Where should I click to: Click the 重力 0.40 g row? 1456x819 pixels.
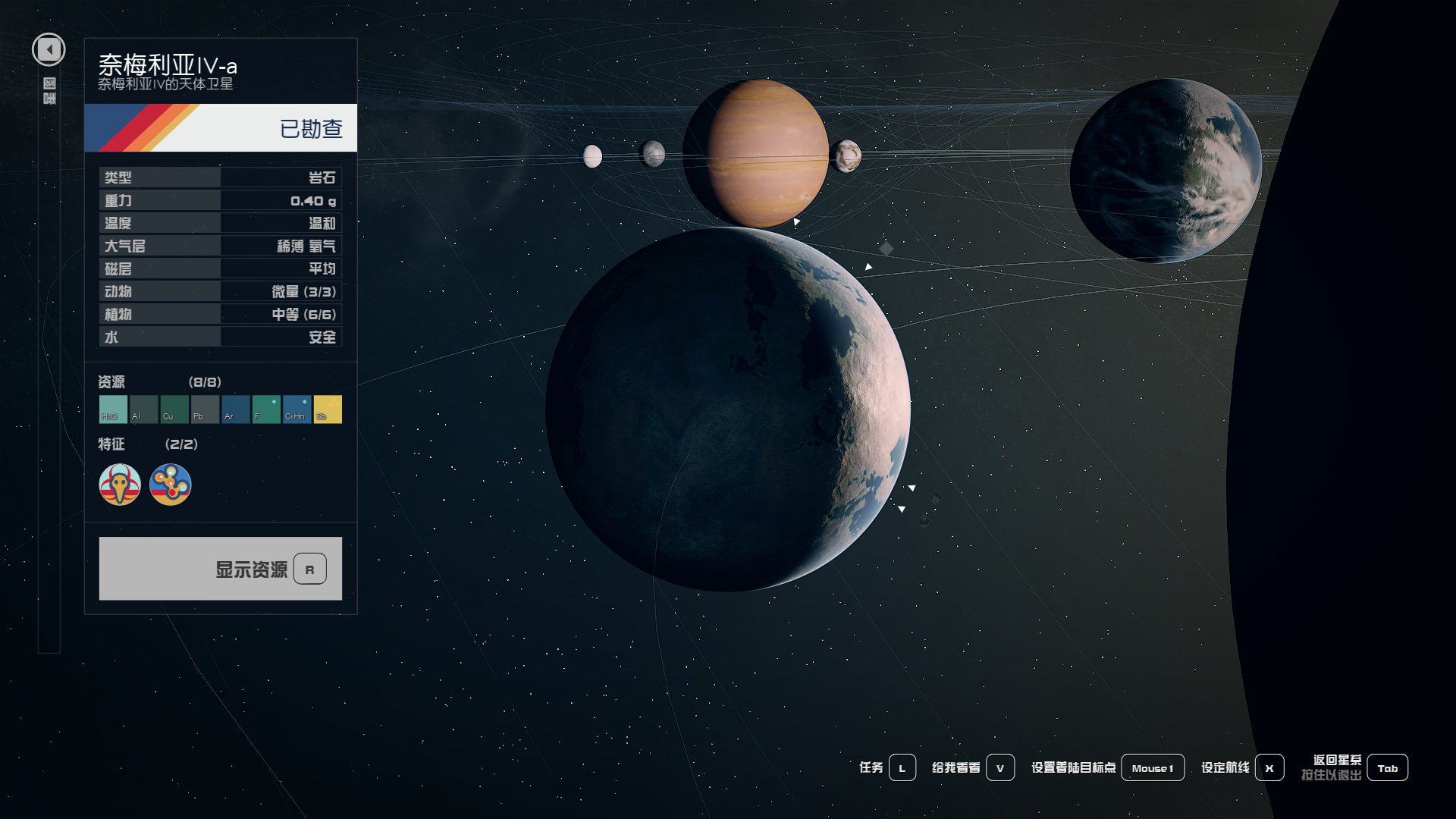pyautogui.click(x=221, y=200)
